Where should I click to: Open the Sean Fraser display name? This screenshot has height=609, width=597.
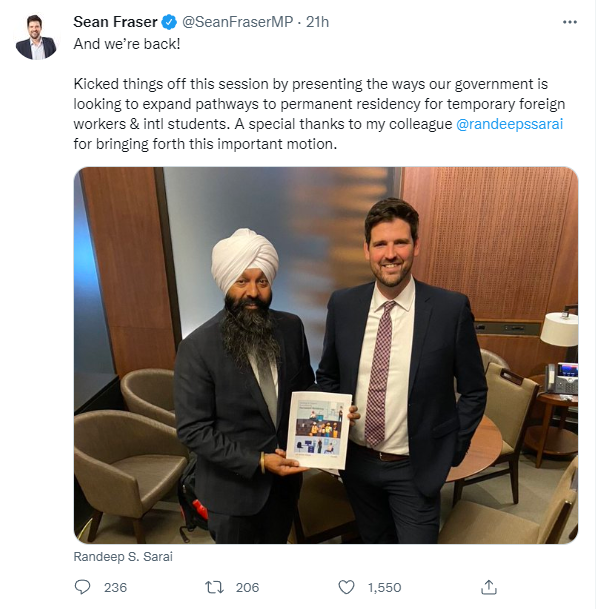[x=115, y=22]
